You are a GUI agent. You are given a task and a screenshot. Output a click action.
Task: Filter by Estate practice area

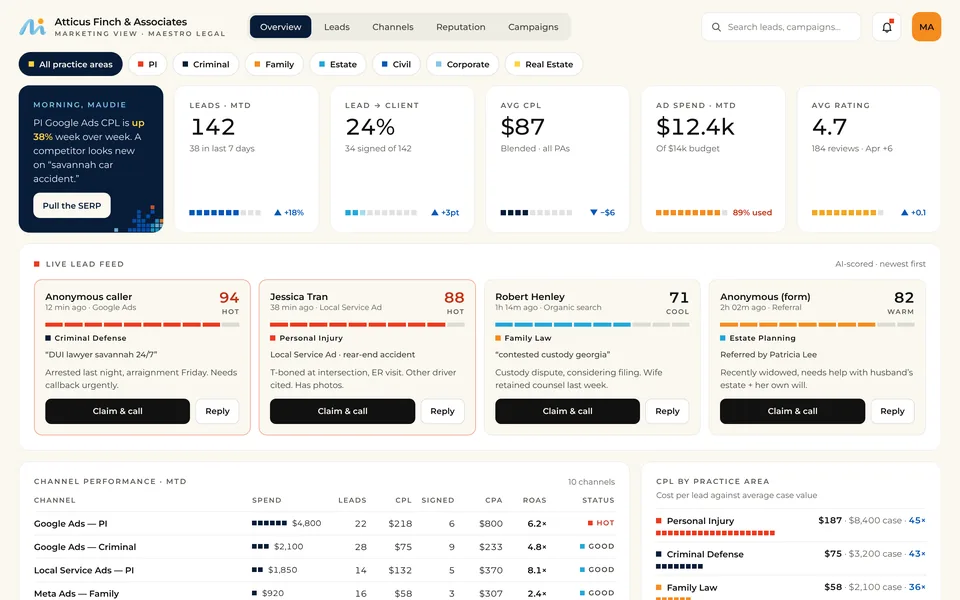tap(337, 64)
